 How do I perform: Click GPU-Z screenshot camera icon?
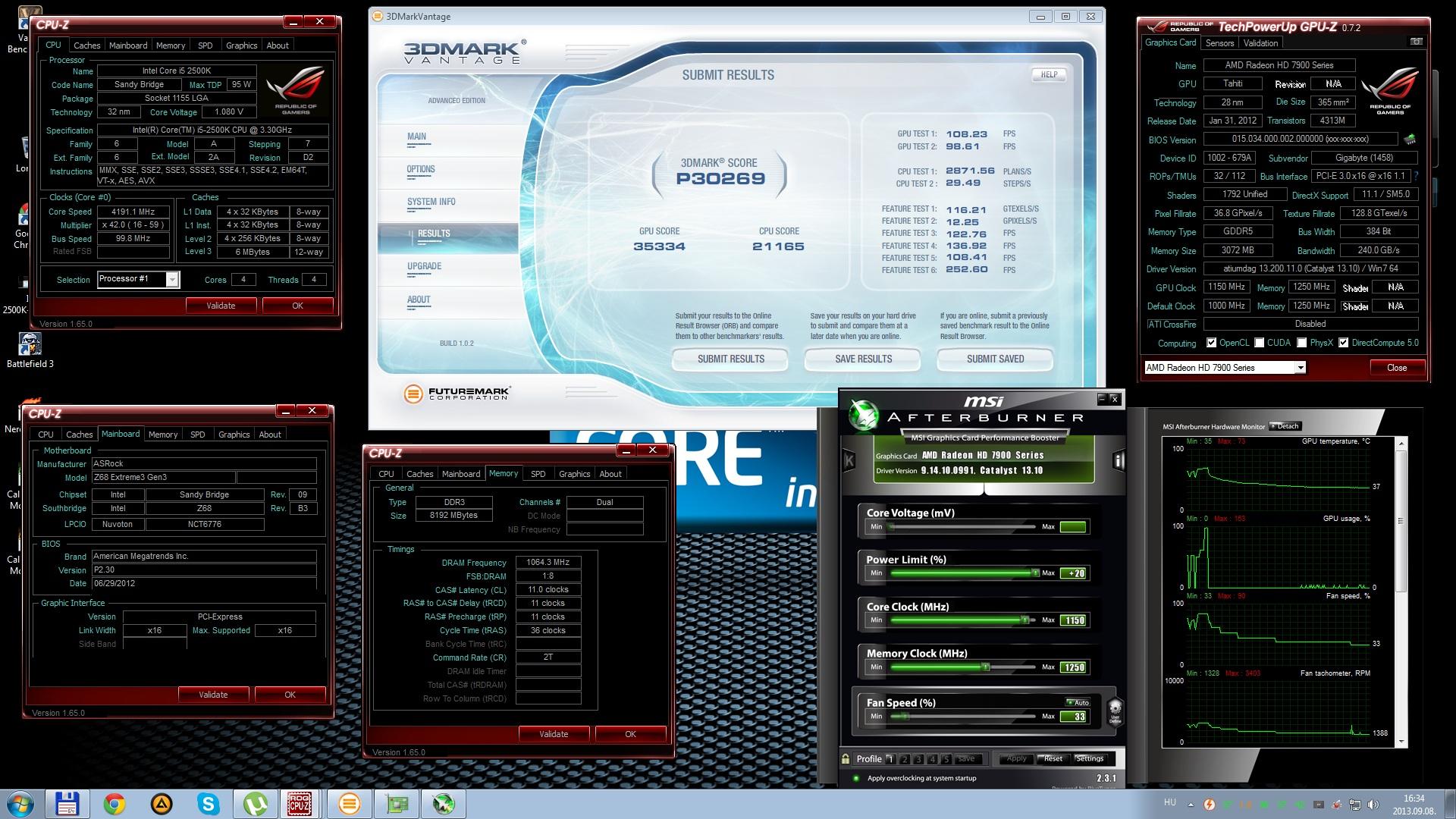(x=1415, y=42)
